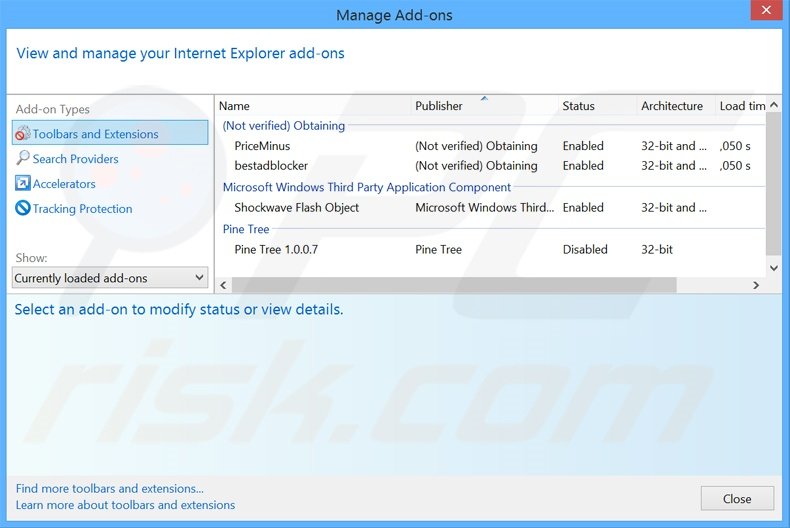Click the Accelerators arrow icon
The height and width of the screenshot is (528, 790).
(23, 183)
